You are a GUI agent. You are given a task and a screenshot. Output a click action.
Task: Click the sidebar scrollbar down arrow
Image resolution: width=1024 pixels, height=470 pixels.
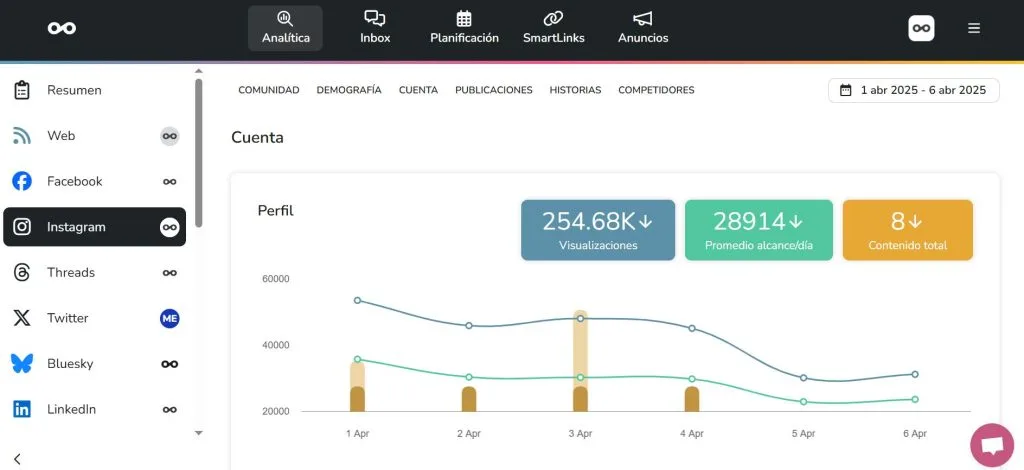199,433
